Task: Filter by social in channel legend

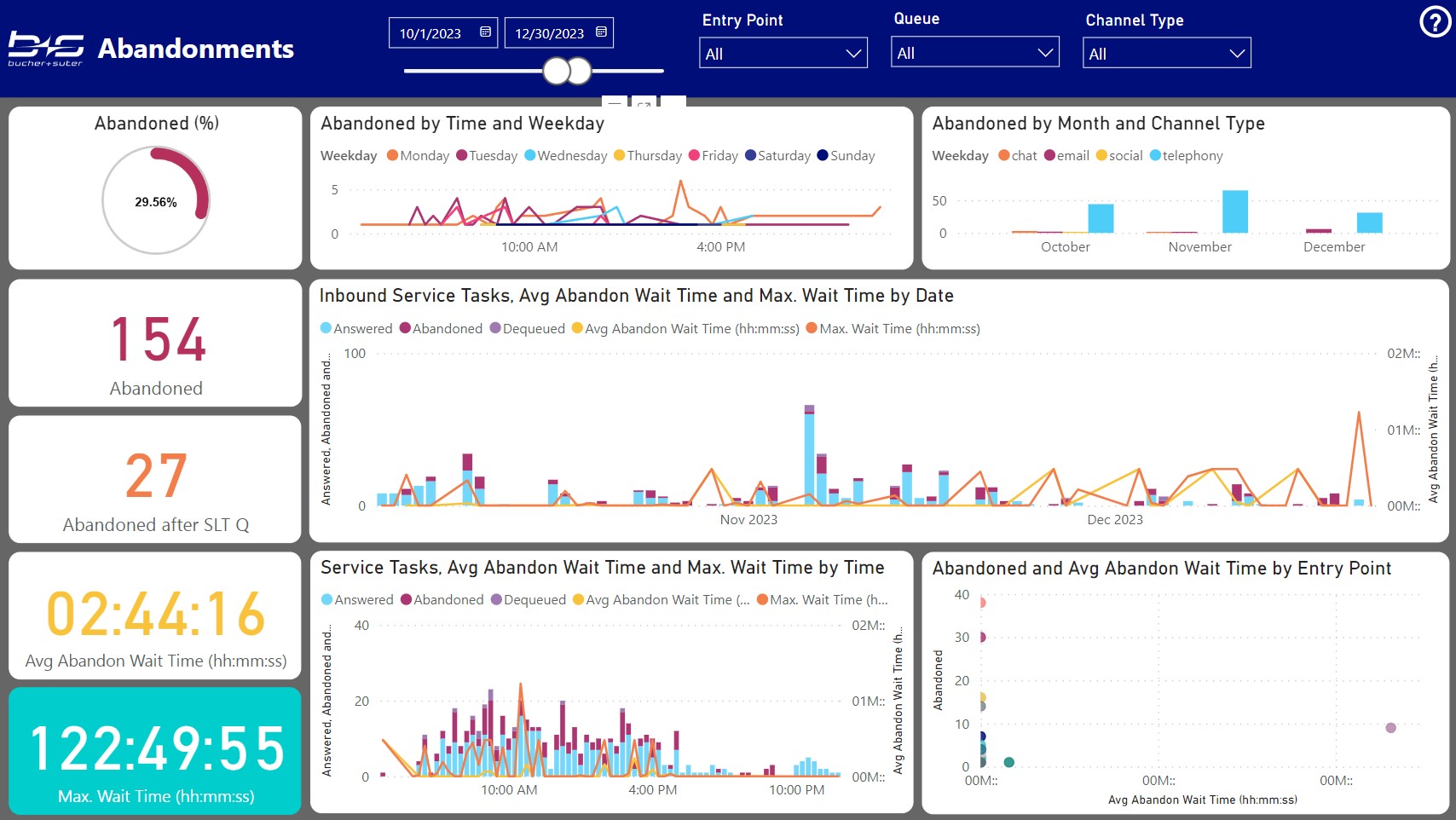Action: click(x=1119, y=155)
